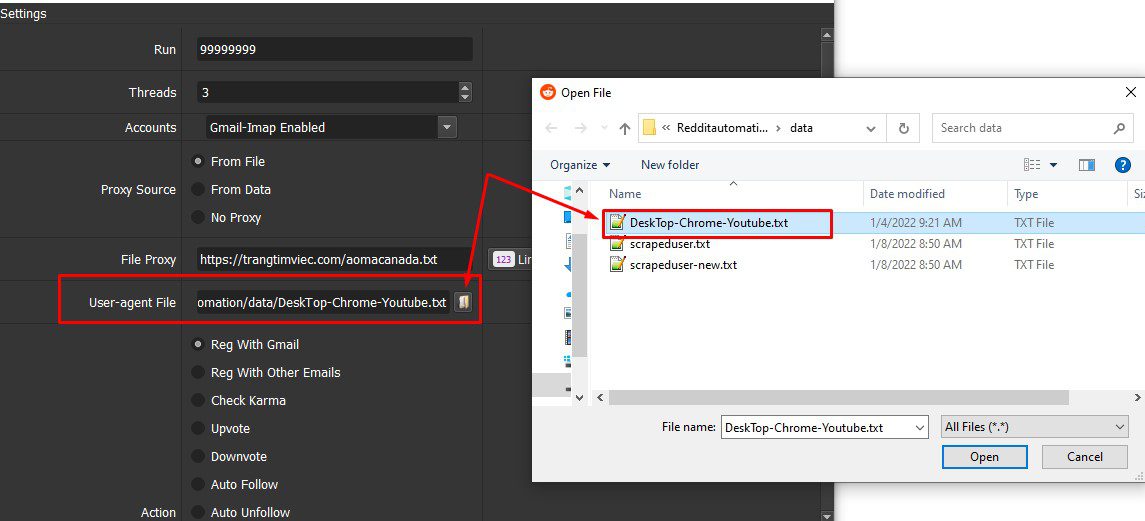Expand the File name dropdown list
The image size is (1145, 521).
pyautogui.click(x=919, y=427)
